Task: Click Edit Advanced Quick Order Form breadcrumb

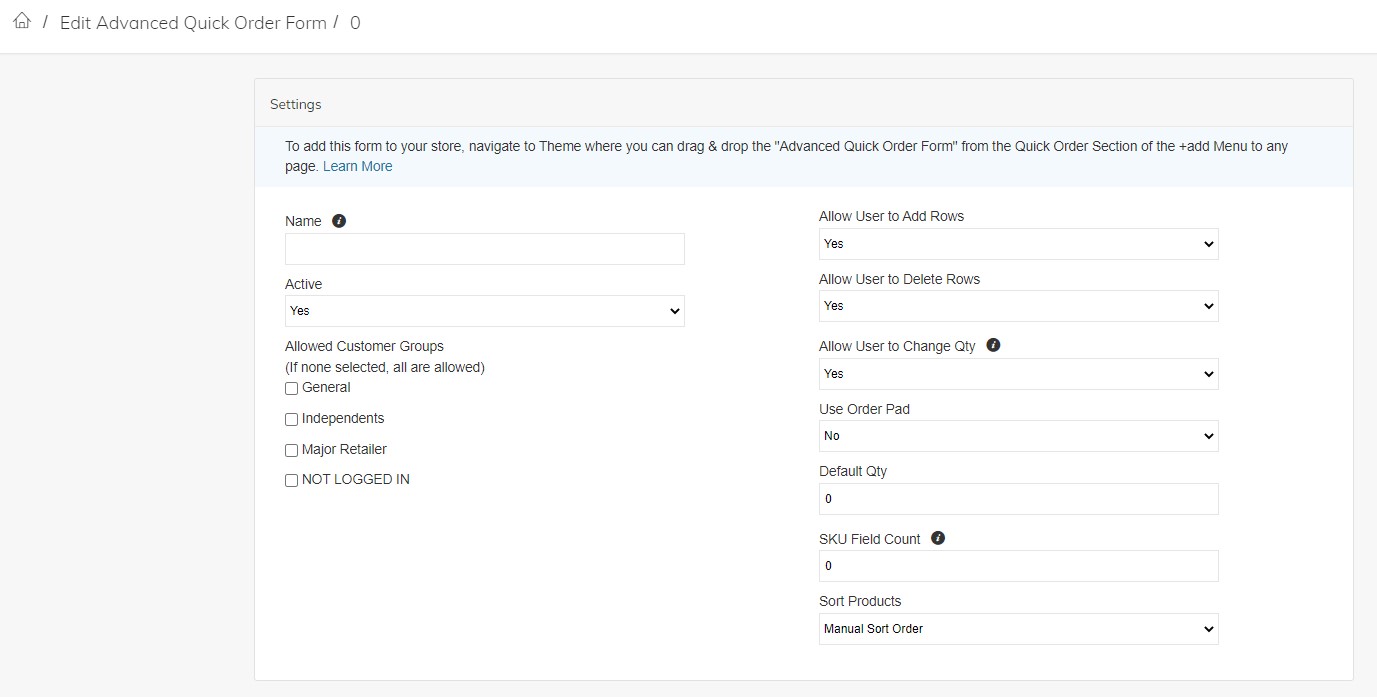Action: point(193,23)
